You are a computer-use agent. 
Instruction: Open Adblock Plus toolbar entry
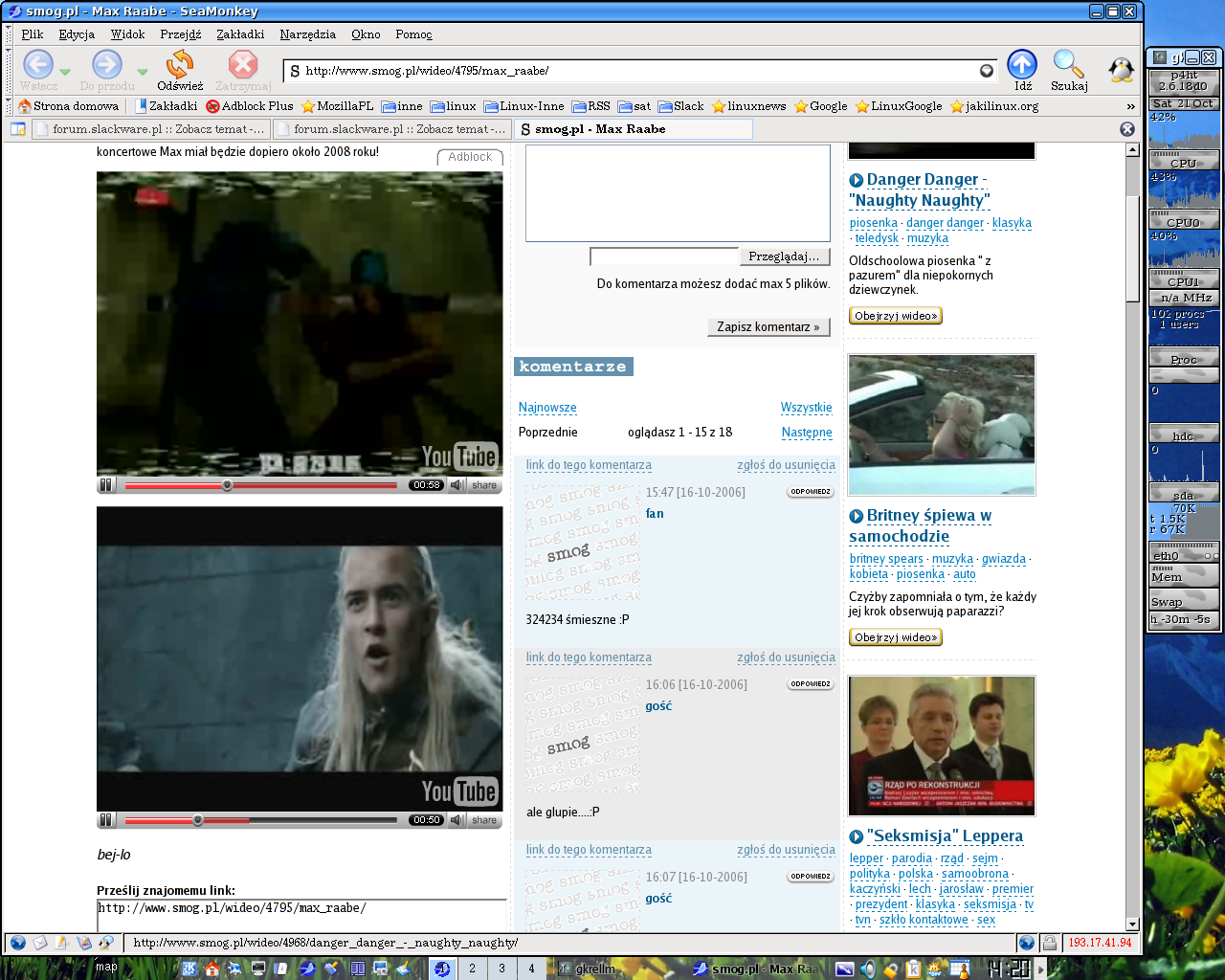(x=250, y=106)
